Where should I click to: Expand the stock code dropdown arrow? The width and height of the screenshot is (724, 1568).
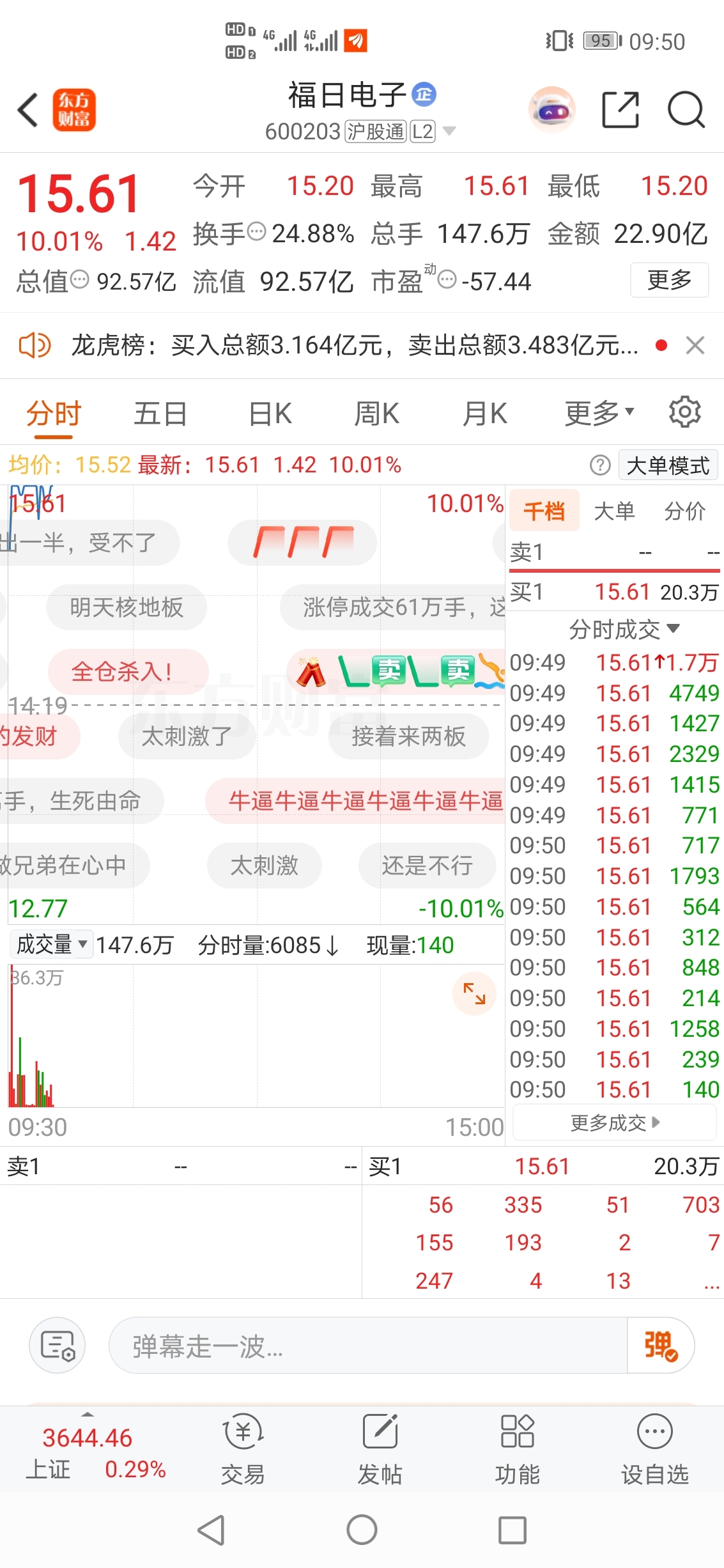[x=449, y=131]
